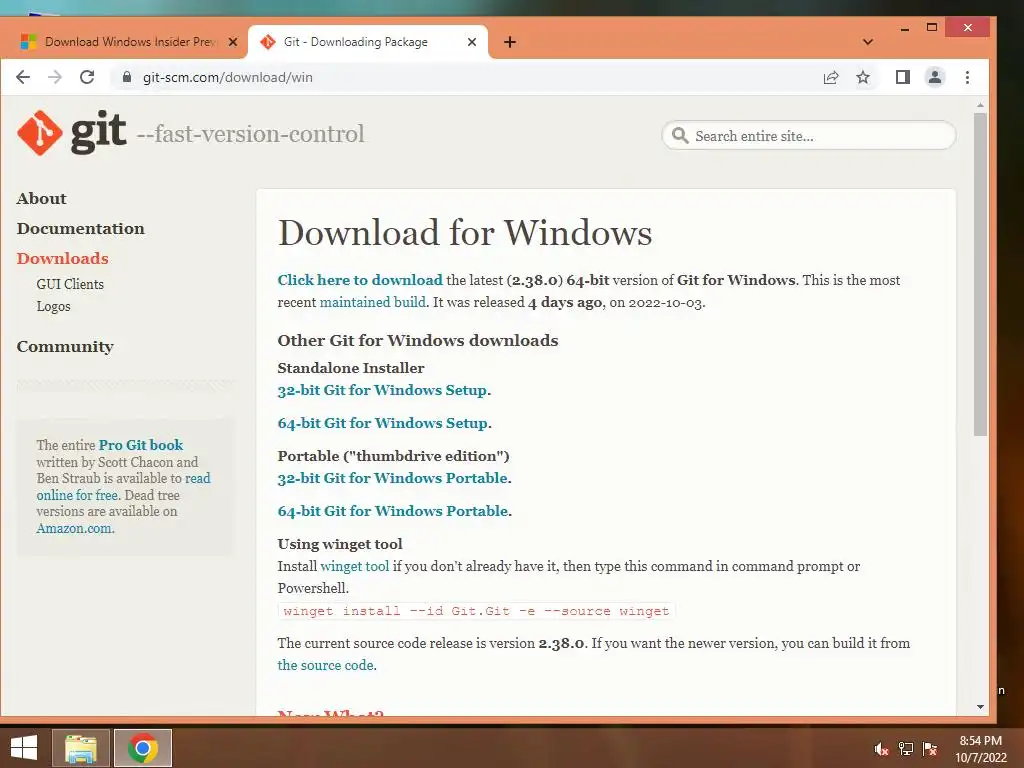The height and width of the screenshot is (768, 1024).
Task: Click the address bar URL git-scm.com/download/win
Action: [x=227, y=77]
